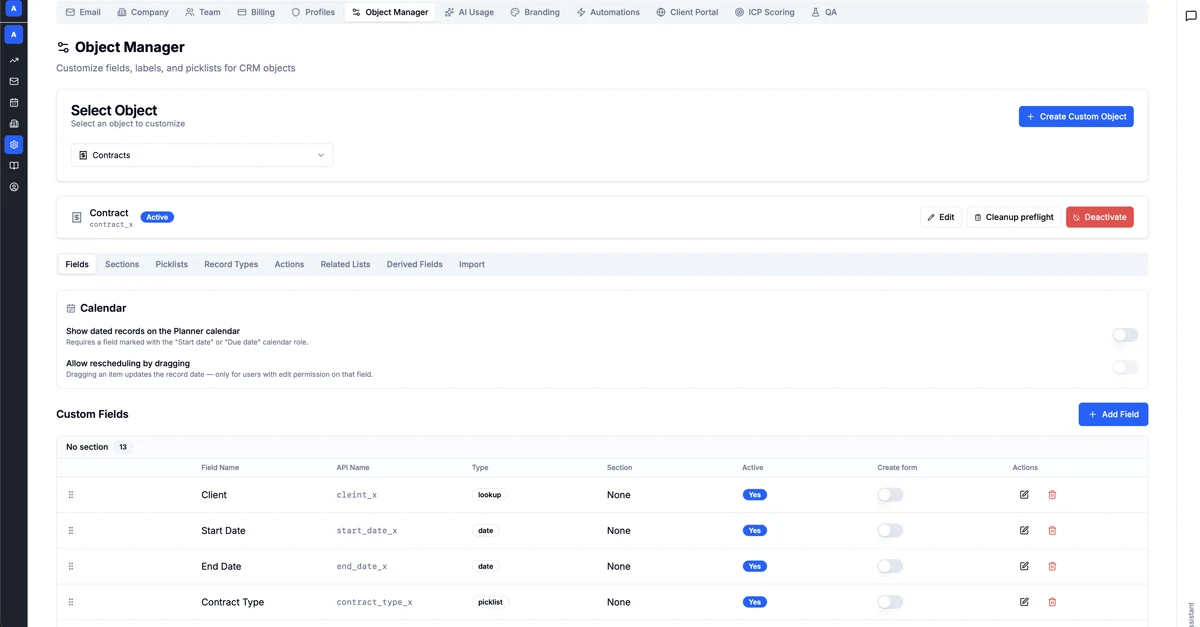The width and height of the screenshot is (1200, 627).
Task: Open the calendar icon in left sidebar
Action: click(x=14, y=102)
